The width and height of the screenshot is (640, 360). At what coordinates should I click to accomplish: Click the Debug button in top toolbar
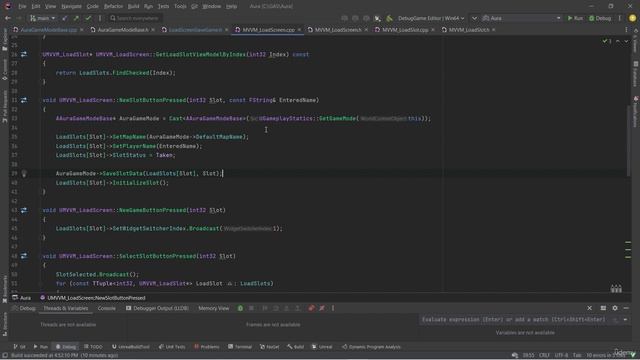pyautogui.click(x=600, y=18)
